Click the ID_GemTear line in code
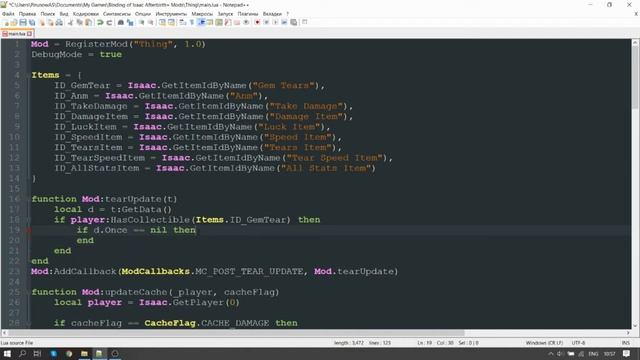The height and width of the screenshot is (360, 640). click(189, 85)
